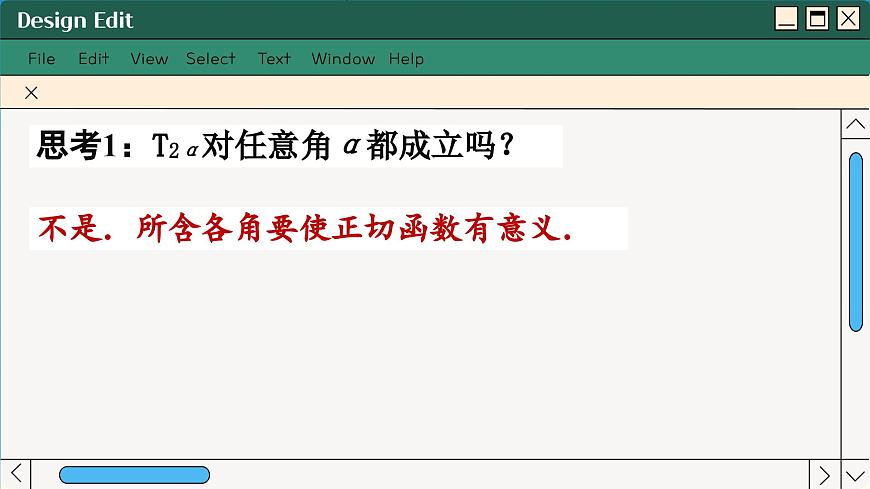The image size is (870, 489).
Task: Click the vertical scrollbar up arrow
Action: (856, 124)
